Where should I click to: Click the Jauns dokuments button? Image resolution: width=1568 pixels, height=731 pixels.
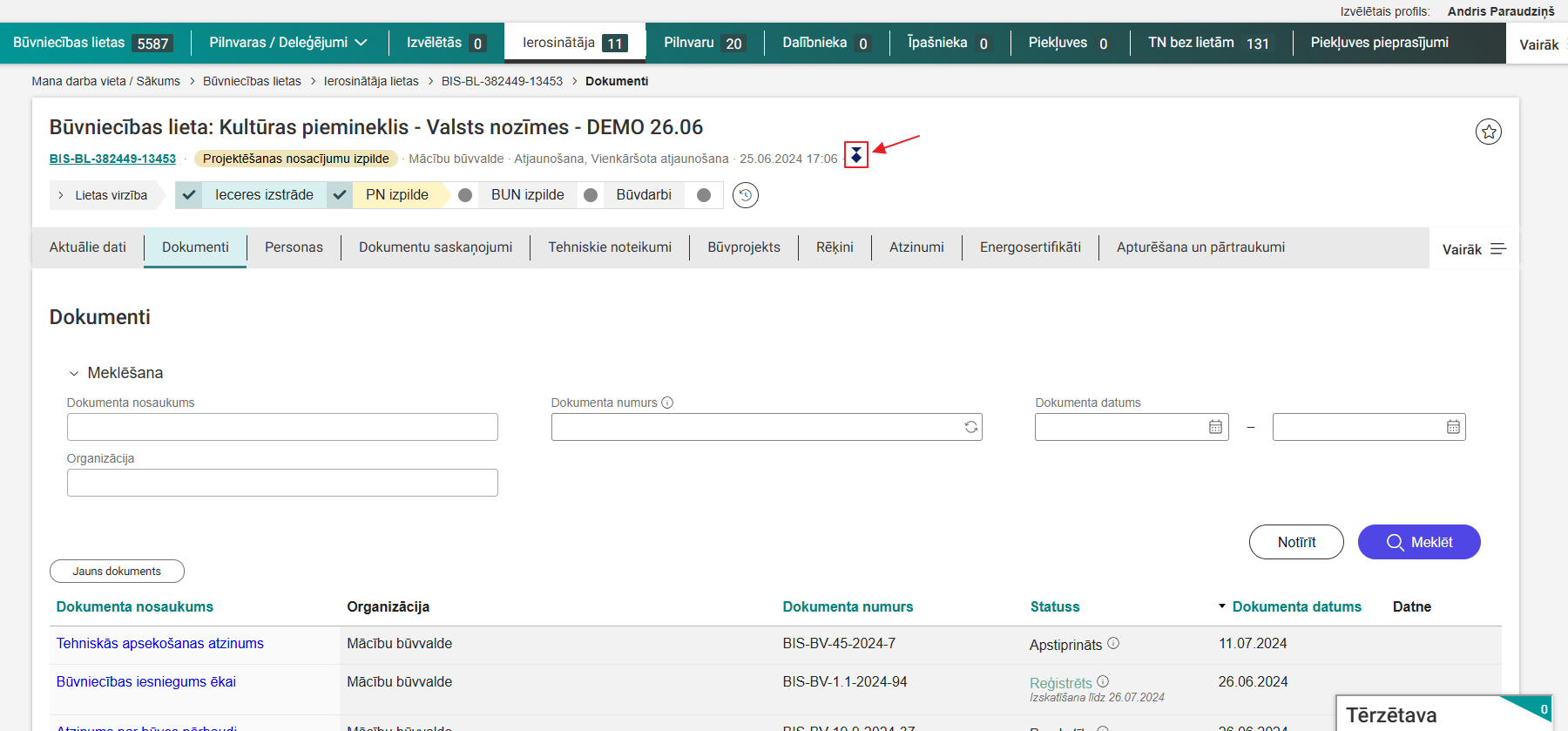117,572
